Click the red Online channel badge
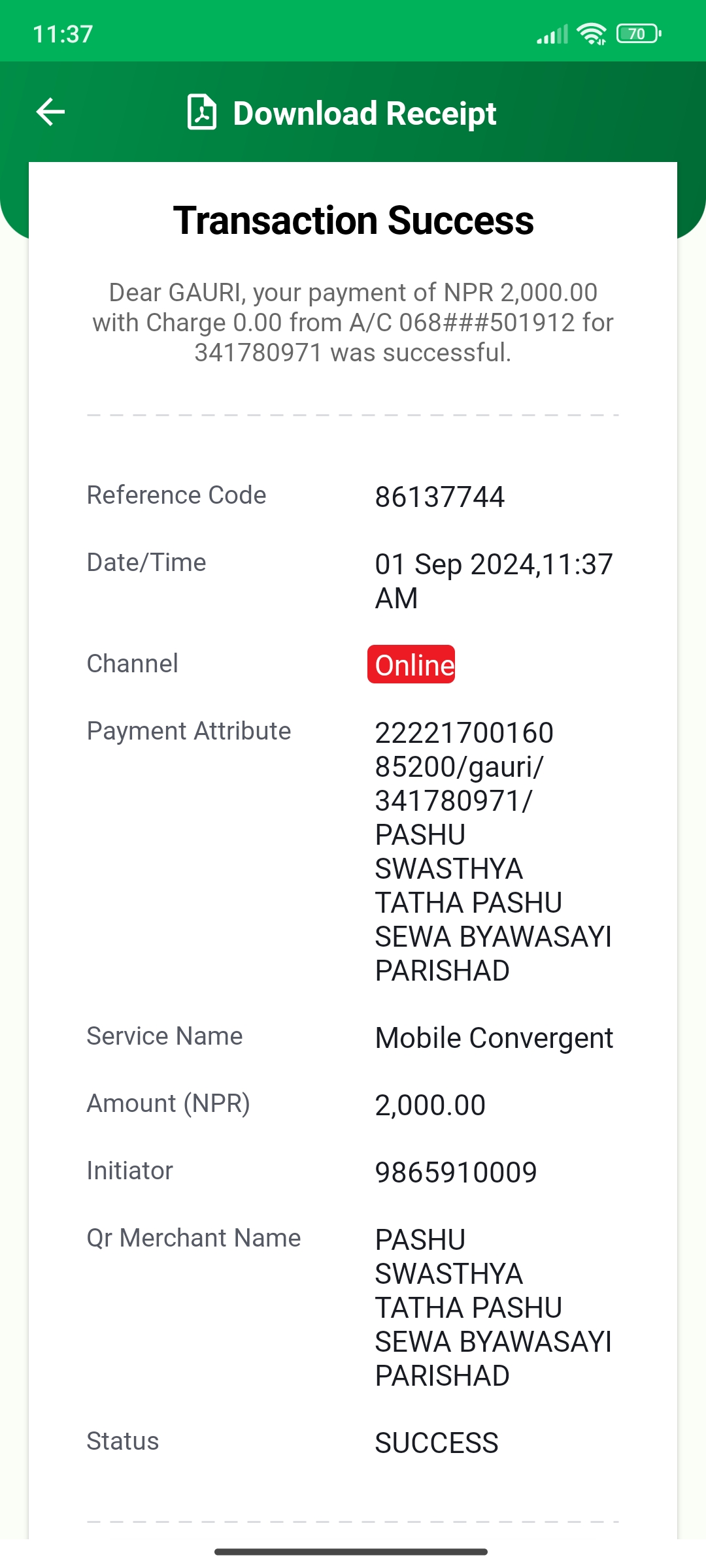This screenshot has width=706, height=1568. (x=411, y=664)
